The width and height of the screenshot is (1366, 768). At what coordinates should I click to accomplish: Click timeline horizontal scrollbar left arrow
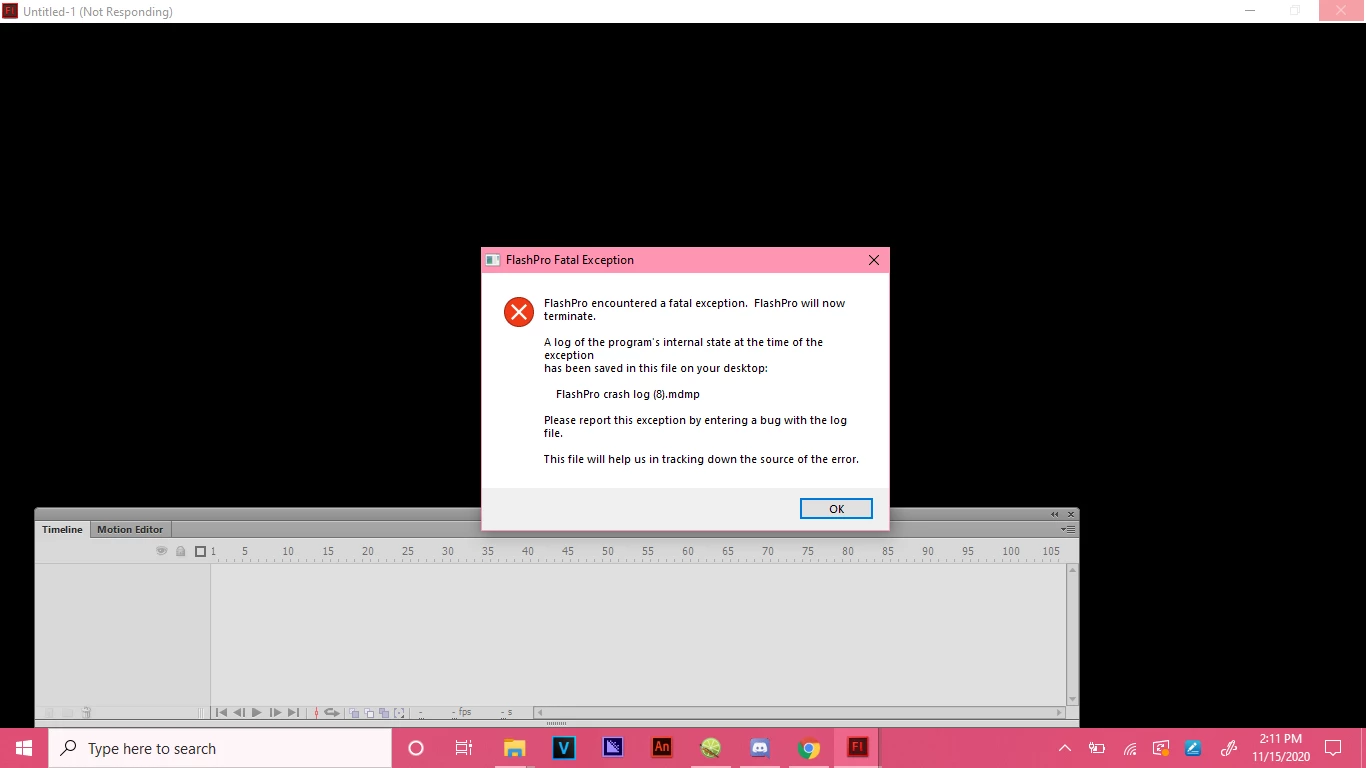pyautogui.click(x=540, y=713)
